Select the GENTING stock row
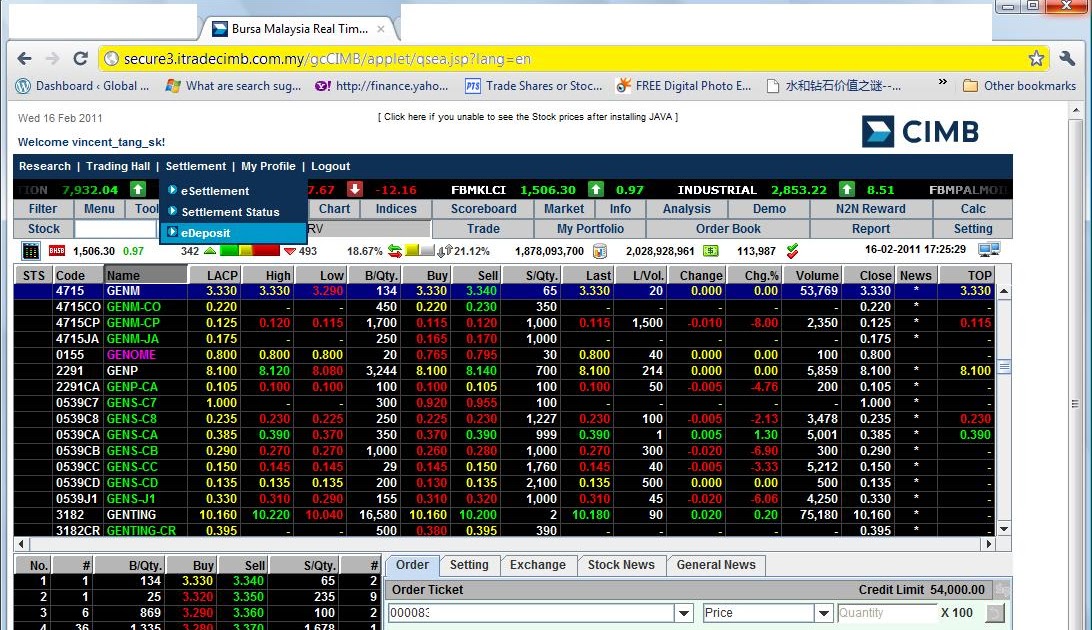Image resolution: width=1092 pixels, height=630 pixels. point(505,515)
